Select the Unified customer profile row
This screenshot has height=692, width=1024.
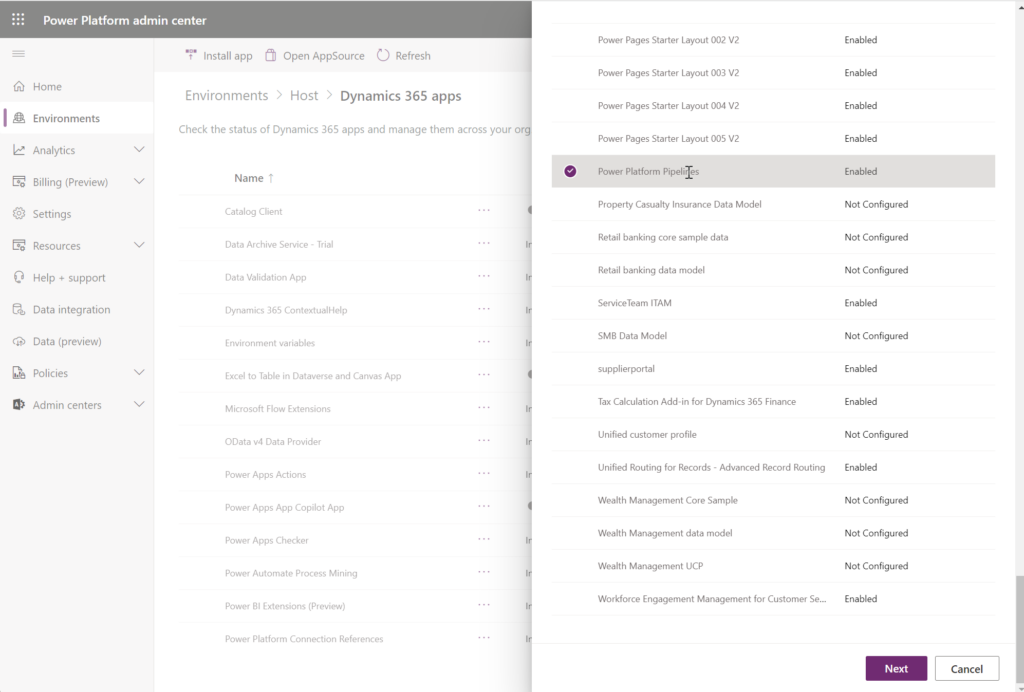(x=773, y=434)
